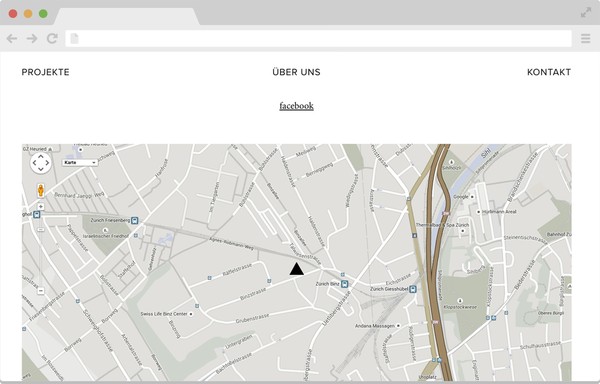Click the Binzstrasse street label
The width and height of the screenshot is (600, 384).
(253, 294)
